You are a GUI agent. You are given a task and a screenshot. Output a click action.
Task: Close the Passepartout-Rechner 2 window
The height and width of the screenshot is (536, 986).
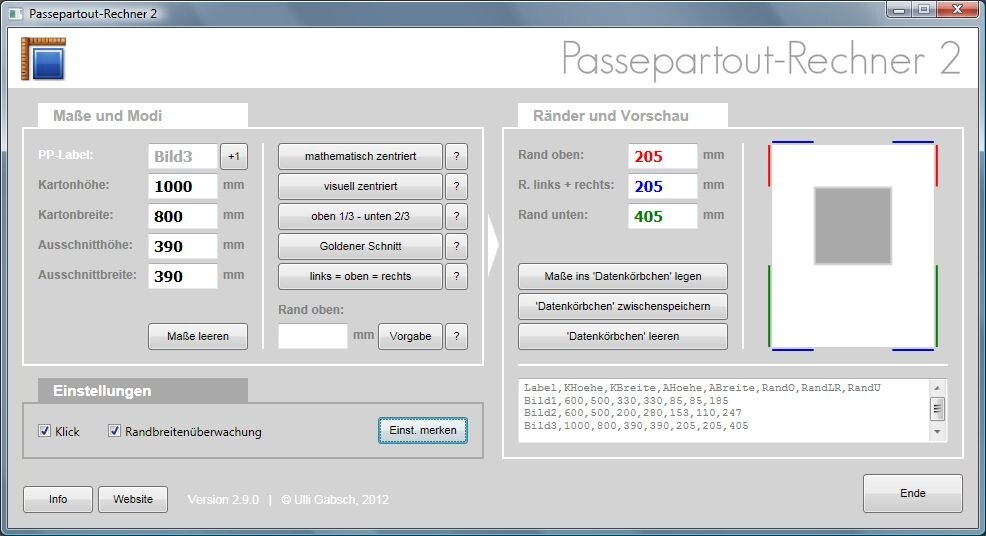(x=957, y=9)
